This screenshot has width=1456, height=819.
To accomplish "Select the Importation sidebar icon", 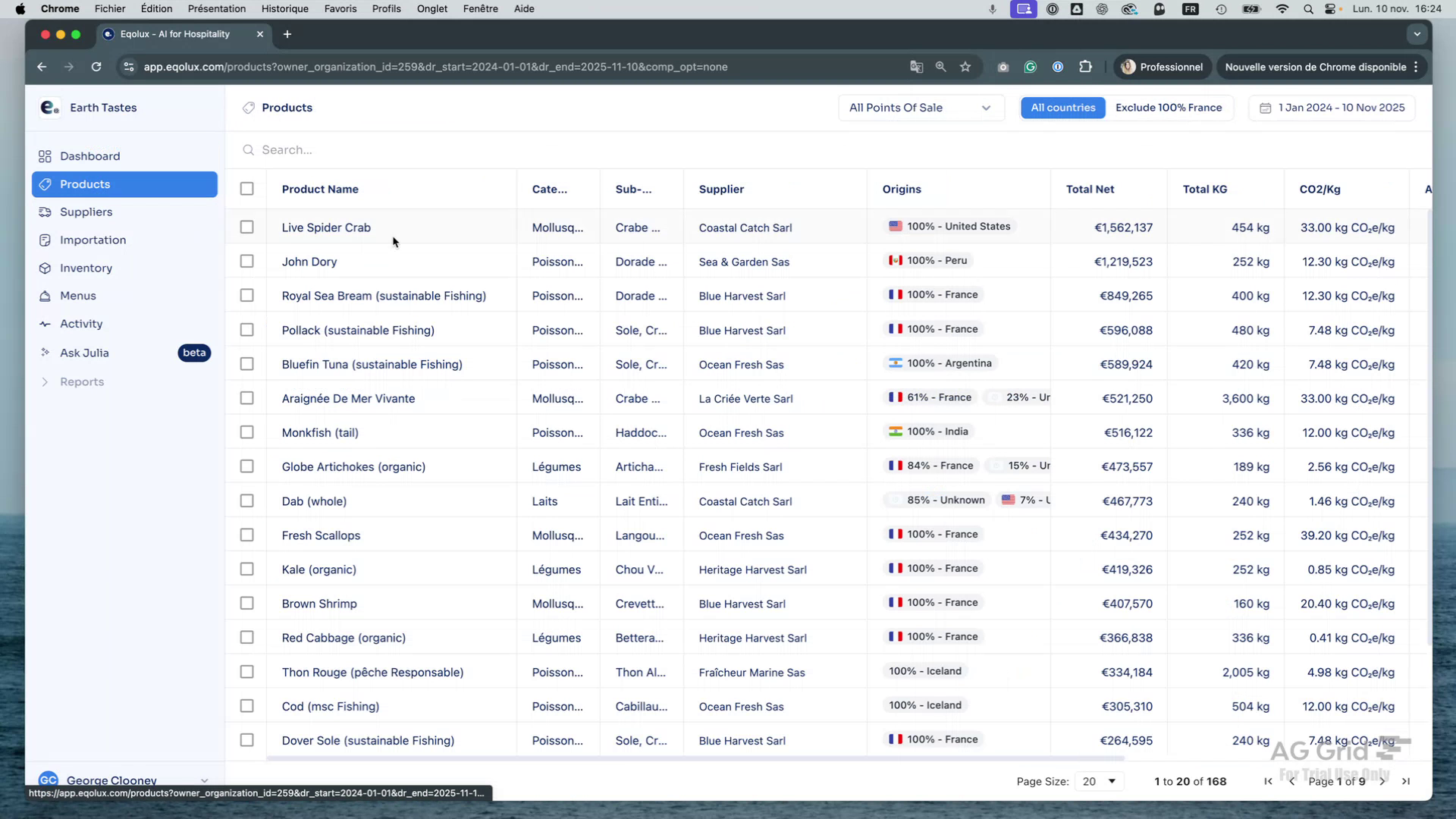I will pyautogui.click(x=45, y=240).
